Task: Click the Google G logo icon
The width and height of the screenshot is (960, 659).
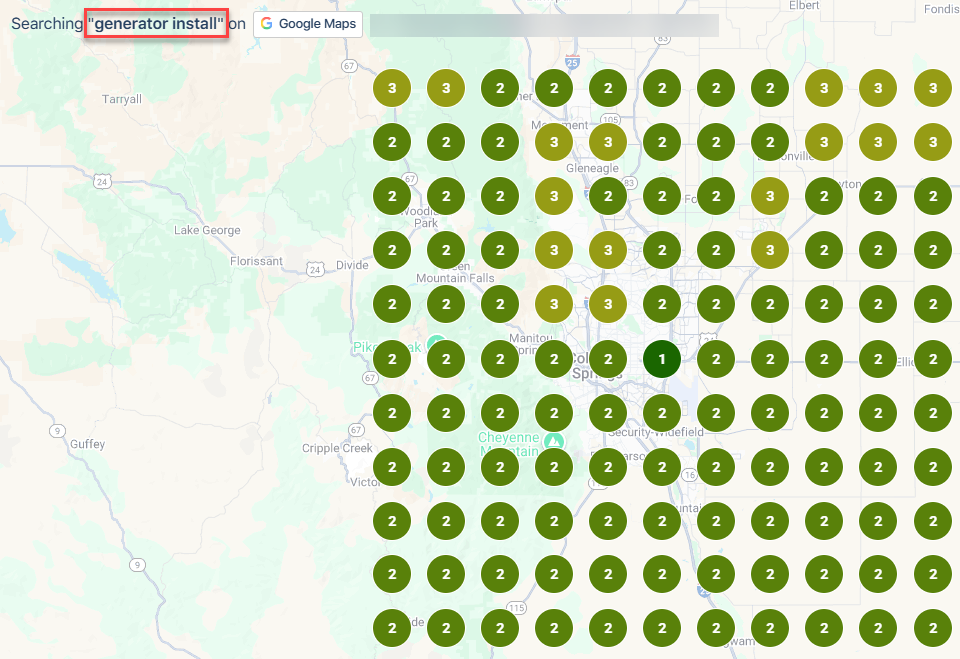Action: [x=267, y=24]
